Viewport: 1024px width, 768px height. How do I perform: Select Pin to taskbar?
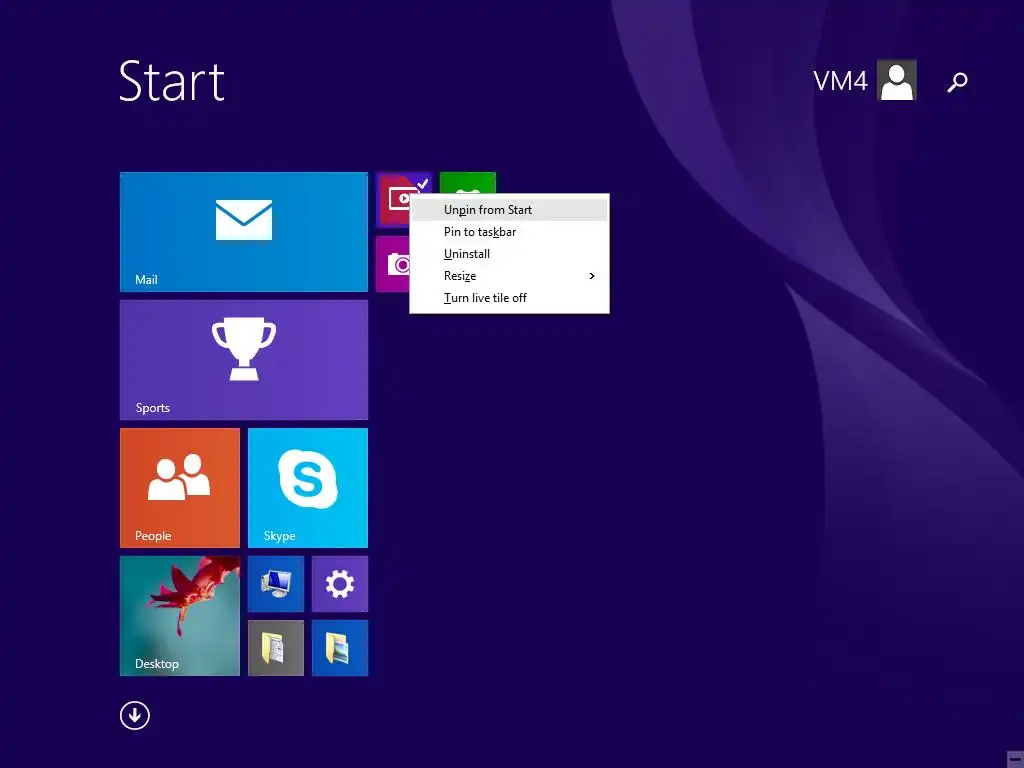click(x=509, y=232)
